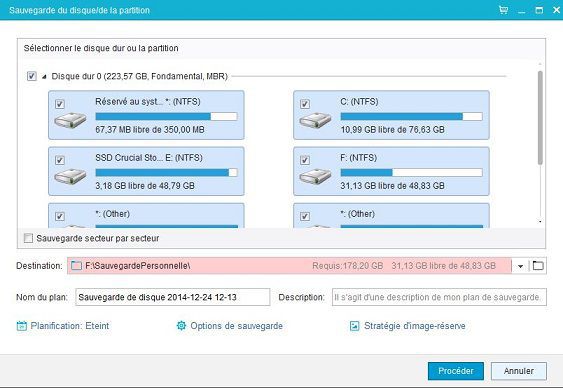Click usage bar of SSD Crucial E: partition
Image resolution: width=563 pixels, height=388 pixels.
coord(166,173)
